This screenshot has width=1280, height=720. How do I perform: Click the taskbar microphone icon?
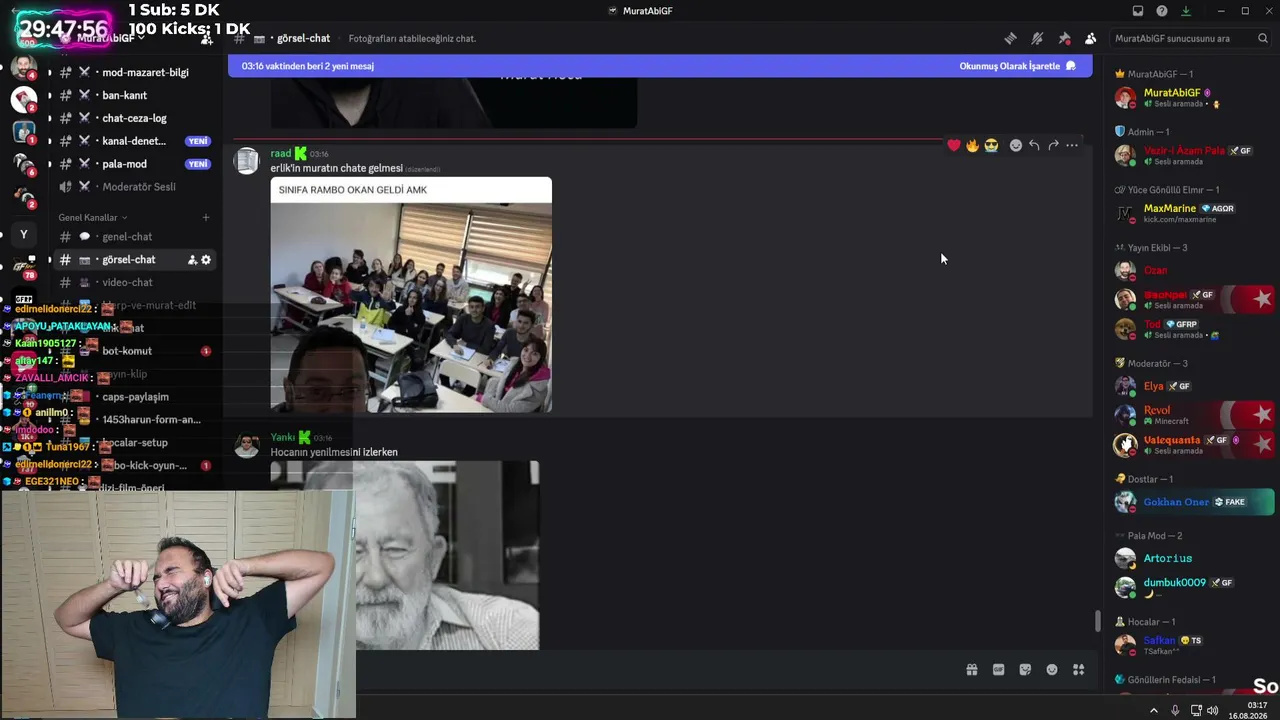point(1175,710)
